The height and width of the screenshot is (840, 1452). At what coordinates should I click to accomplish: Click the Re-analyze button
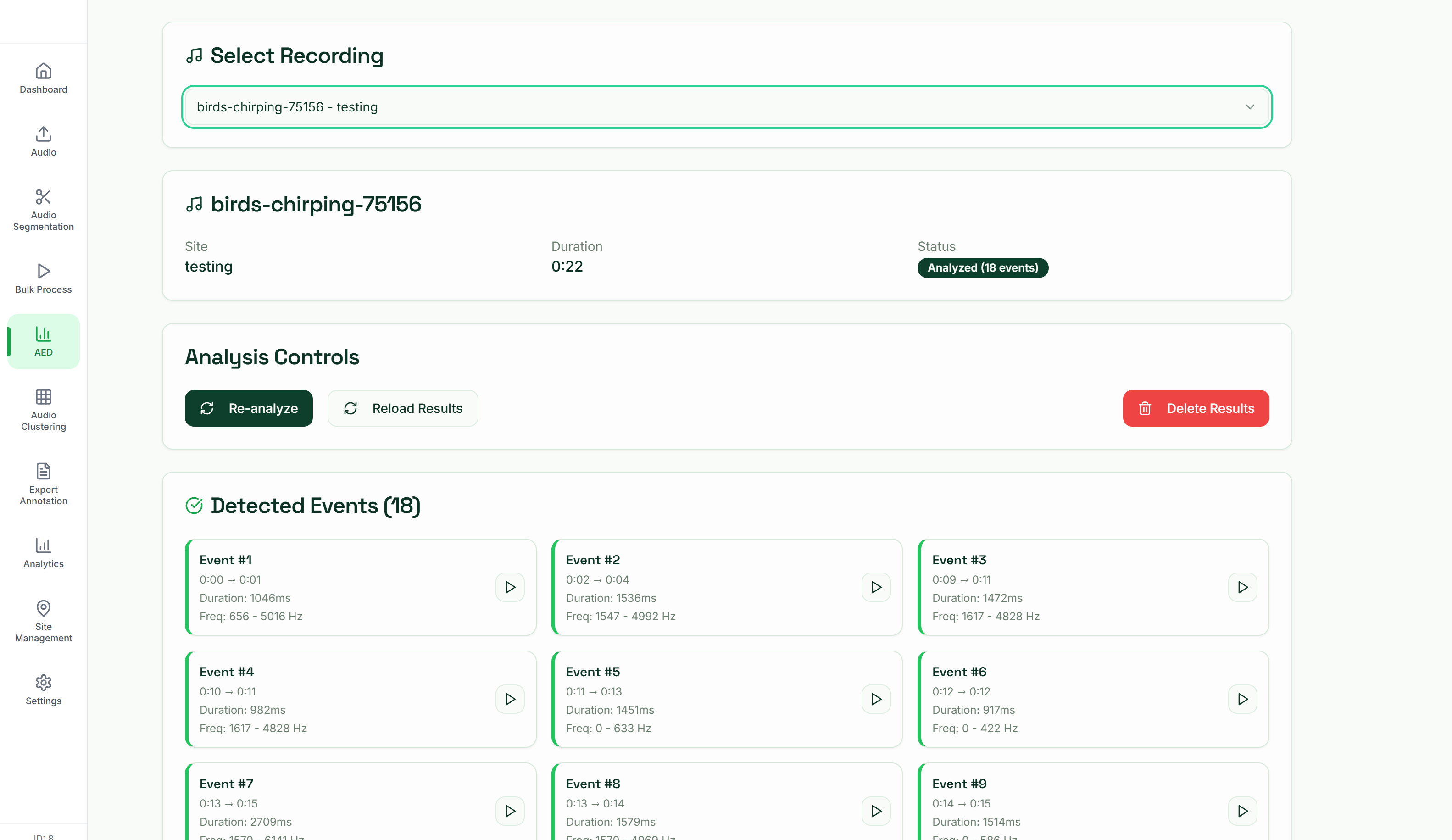[248, 408]
